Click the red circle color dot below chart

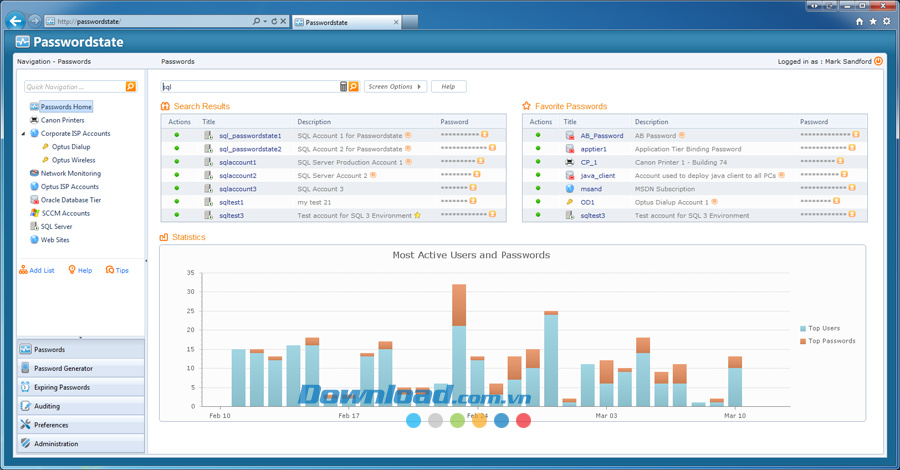(x=523, y=421)
